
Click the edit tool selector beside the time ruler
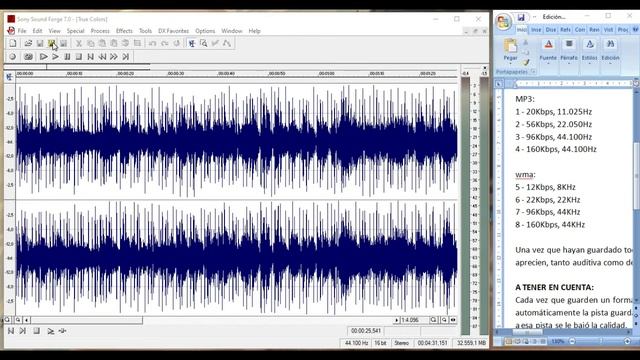click(x=9, y=77)
